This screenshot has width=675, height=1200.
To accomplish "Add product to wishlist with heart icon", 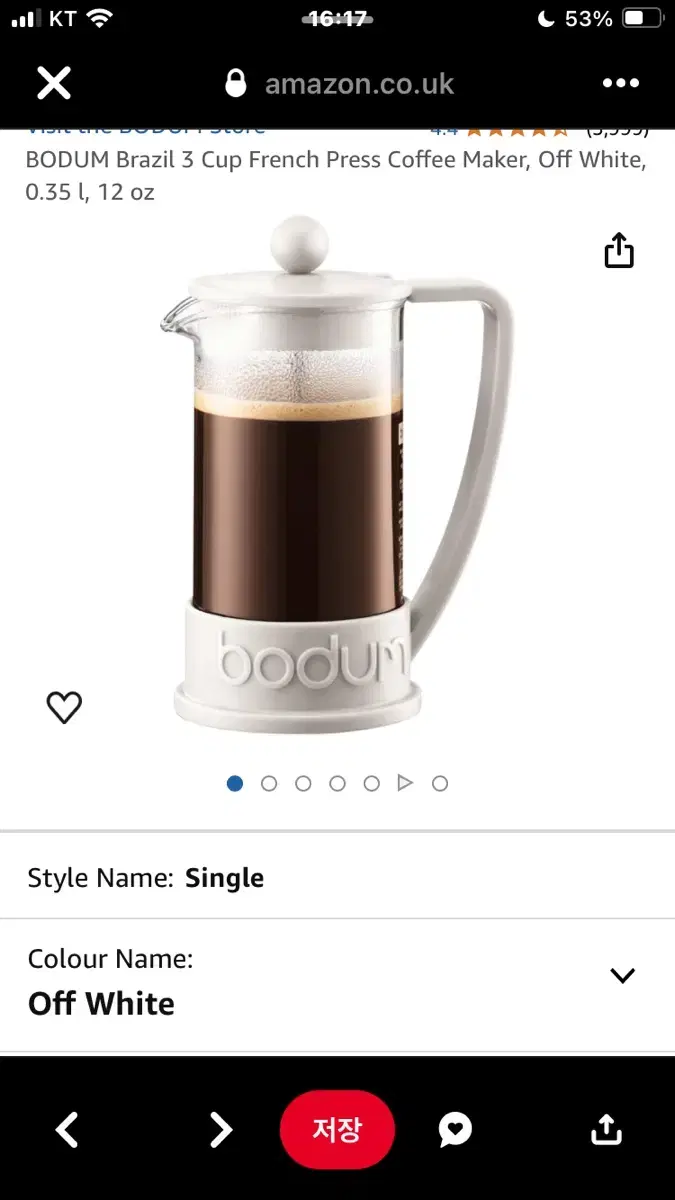I will coord(64,708).
